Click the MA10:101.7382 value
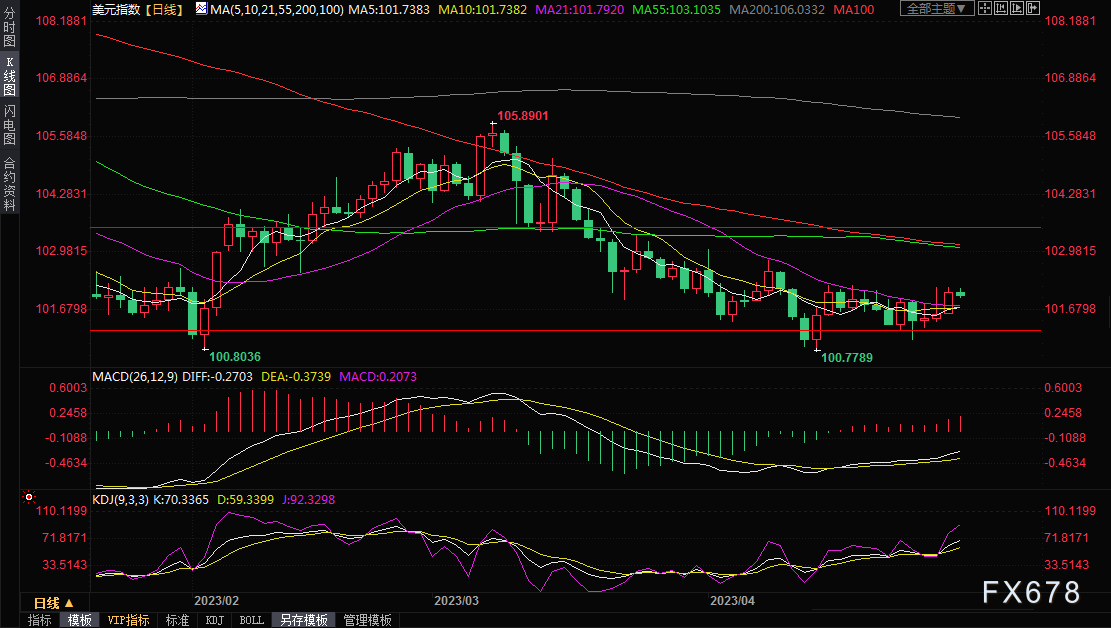1111x628 pixels. pyautogui.click(x=483, y=9)
